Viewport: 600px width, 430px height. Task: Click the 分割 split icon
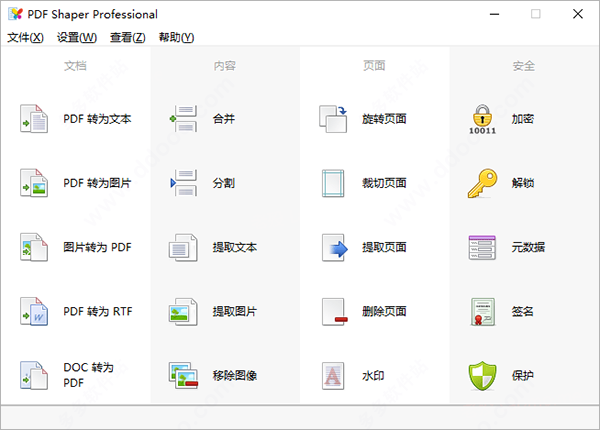[184, 183]
